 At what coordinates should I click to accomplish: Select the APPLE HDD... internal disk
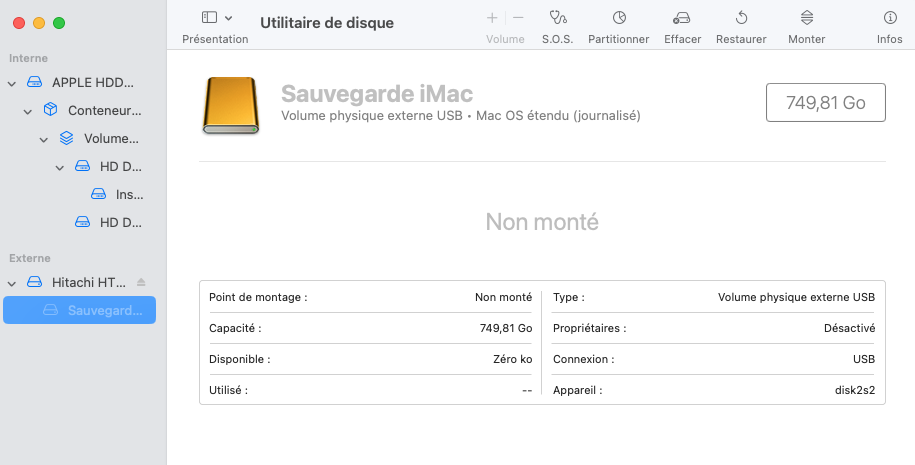(x=93, y=83)
